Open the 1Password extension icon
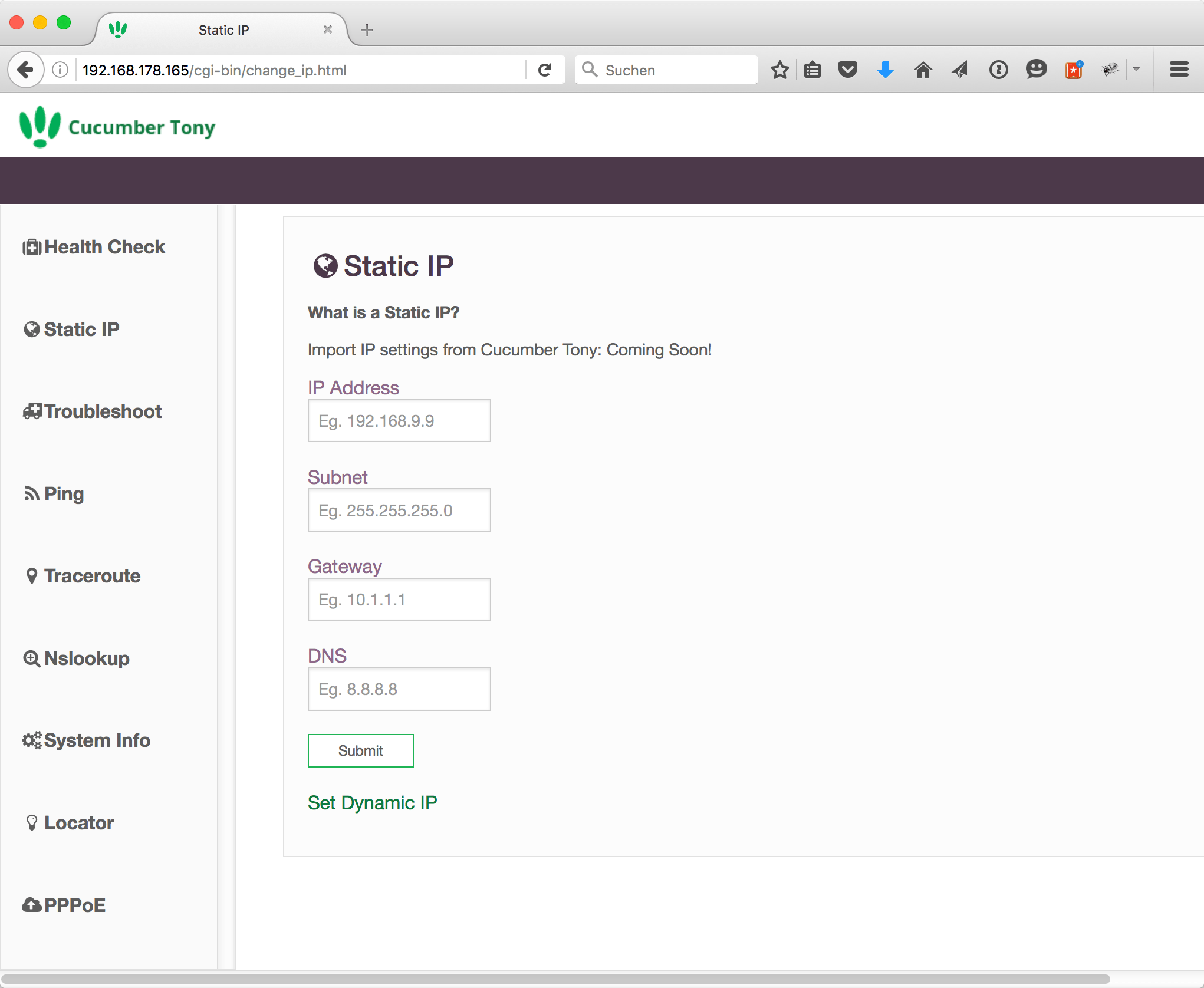This screenshot has height=988, width=1204. [x=999, y=70]
